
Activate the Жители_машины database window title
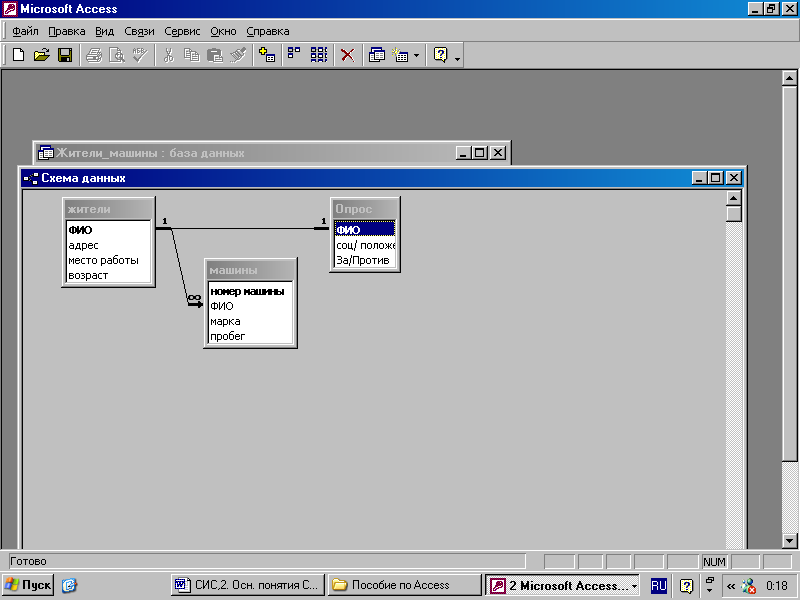click(x=150, y=153)
